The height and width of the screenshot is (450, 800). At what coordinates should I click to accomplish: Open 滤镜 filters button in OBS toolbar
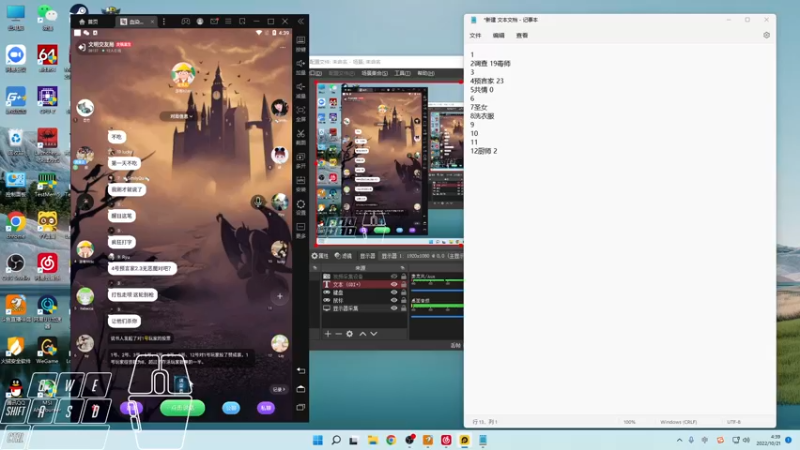(x=343, y=256)
